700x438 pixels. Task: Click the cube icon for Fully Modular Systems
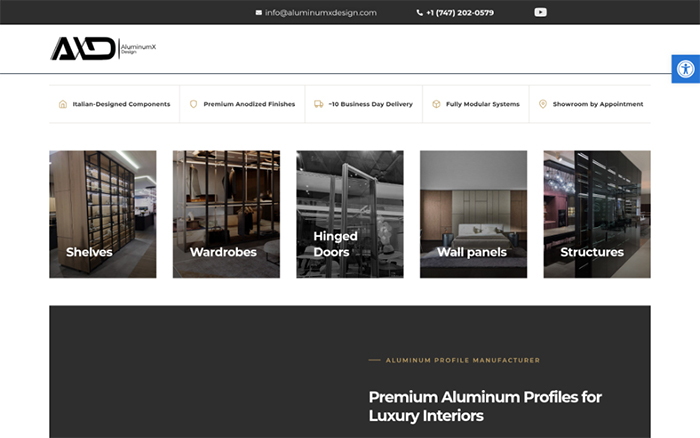[436, 104]
